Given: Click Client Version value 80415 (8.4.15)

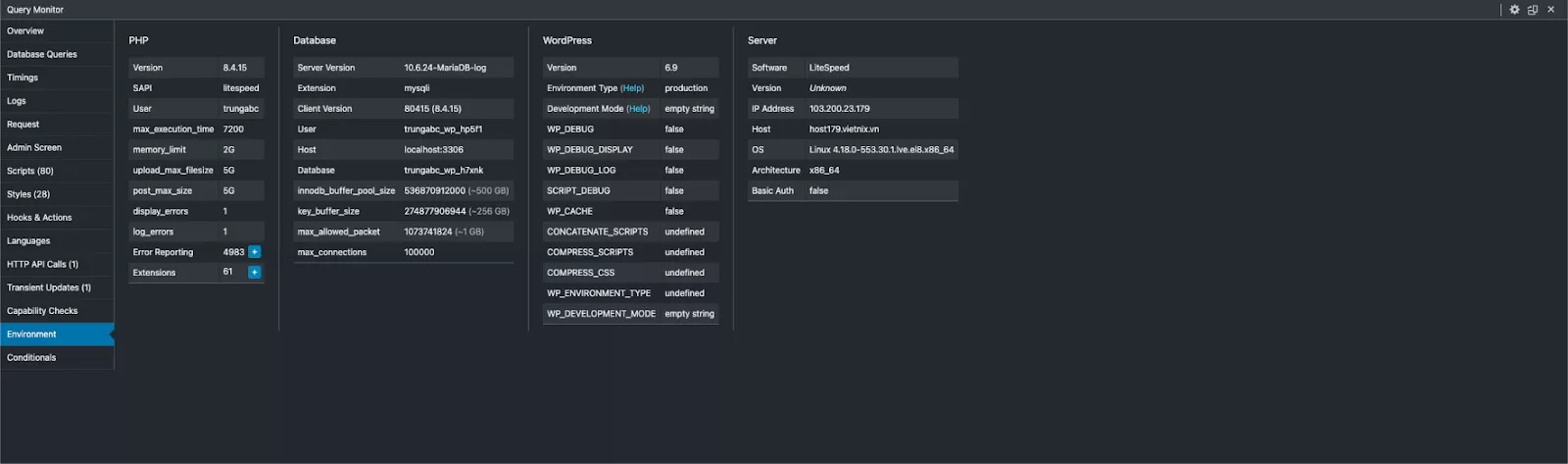Looking at the screenshot, I should 432,109.
